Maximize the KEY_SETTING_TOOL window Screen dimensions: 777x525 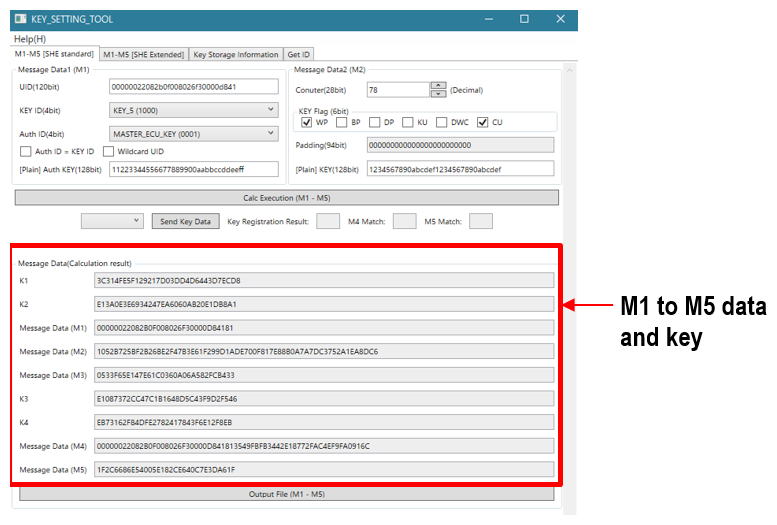click(524, 19)
